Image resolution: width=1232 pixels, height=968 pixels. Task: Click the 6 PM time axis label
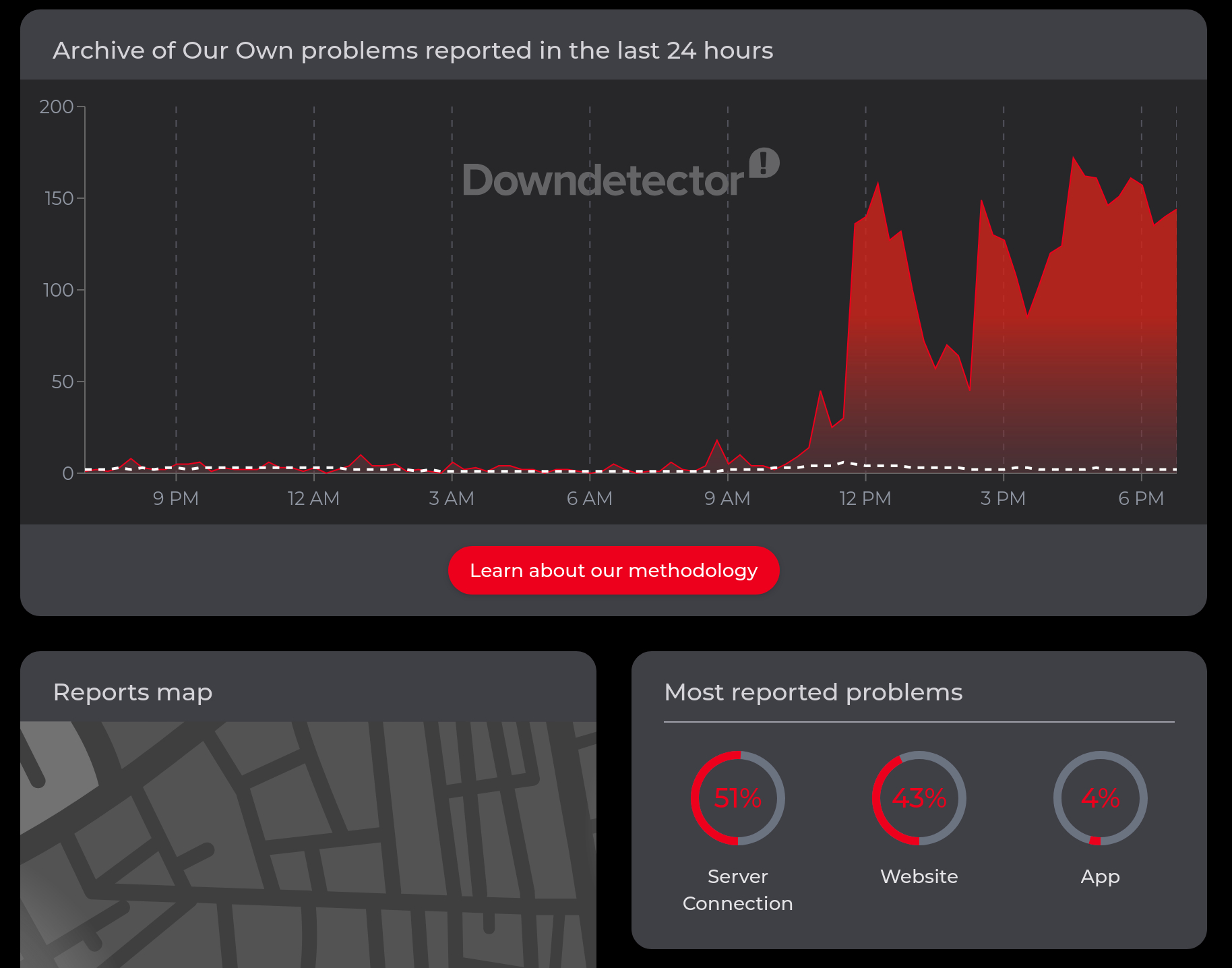1140,498
